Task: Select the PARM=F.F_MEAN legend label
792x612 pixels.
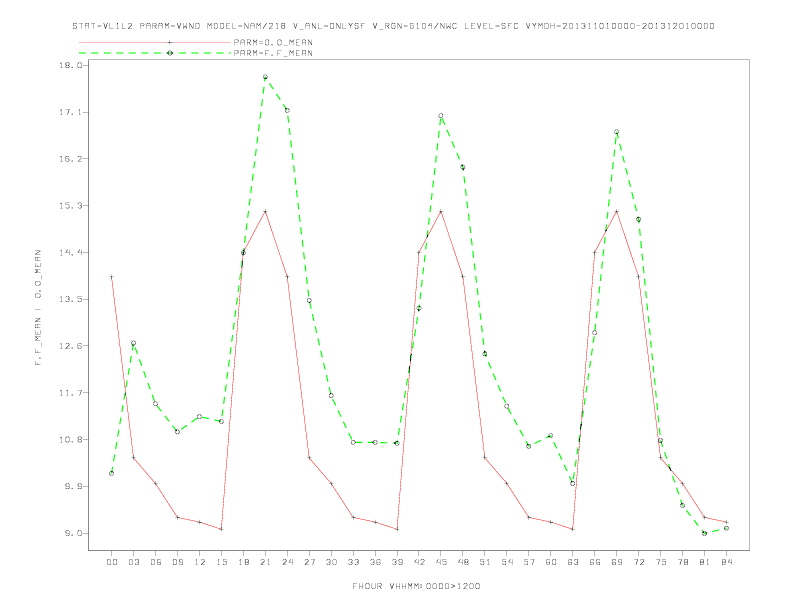Action: point(273,53)
